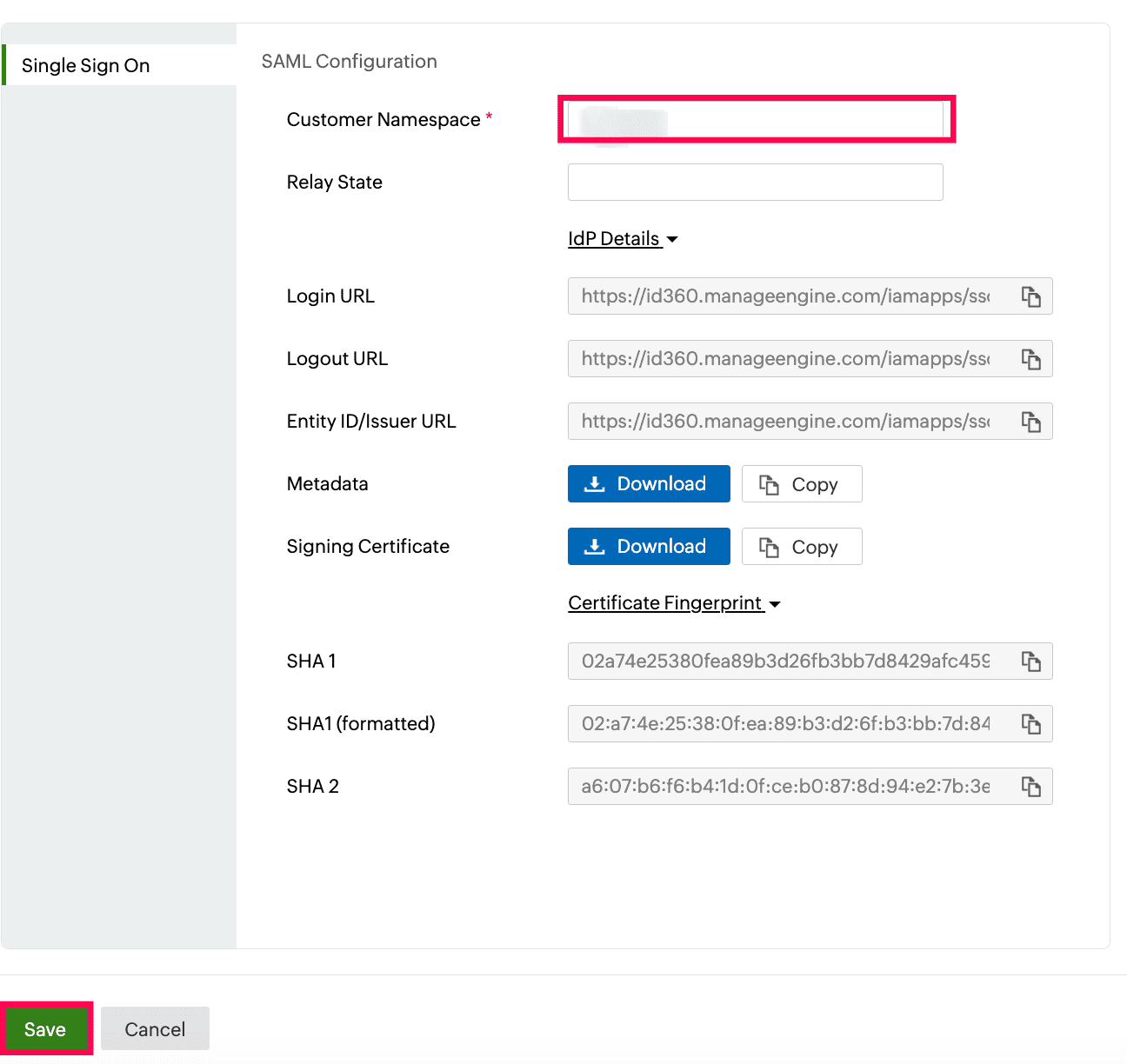The height and width of the screenshot is (1064, 1127).
Task: Copy the Login URL value
Action: tap(1031, 296)
